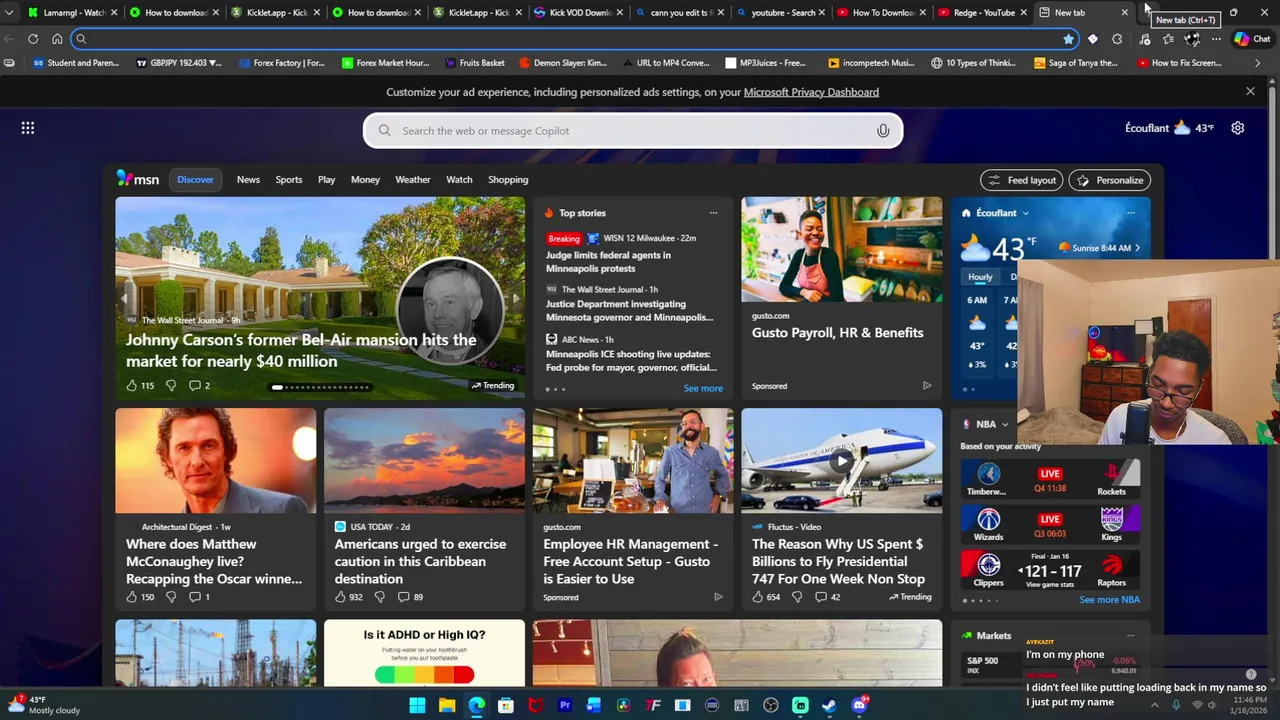Click the Johnny Carson carousel progress dots
The height and width of the screenshot is (720, 1280).
pyautogui.click(x=322, y=387)
